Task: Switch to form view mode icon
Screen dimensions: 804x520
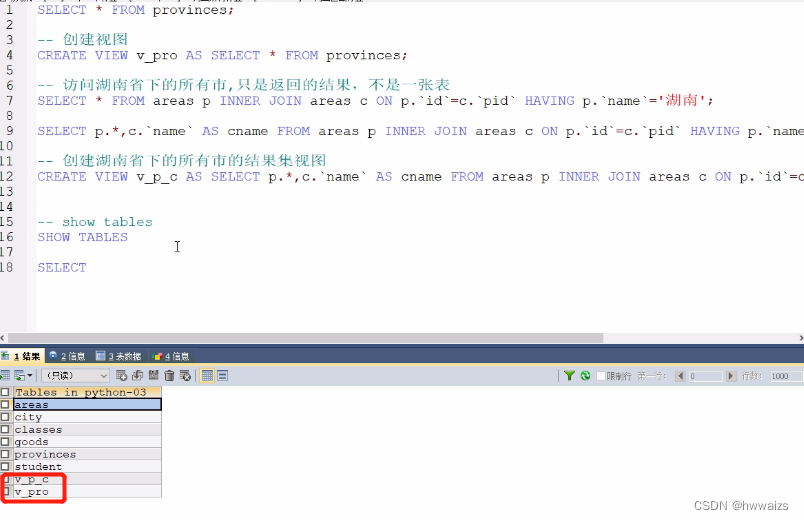Action: [223, 376]
